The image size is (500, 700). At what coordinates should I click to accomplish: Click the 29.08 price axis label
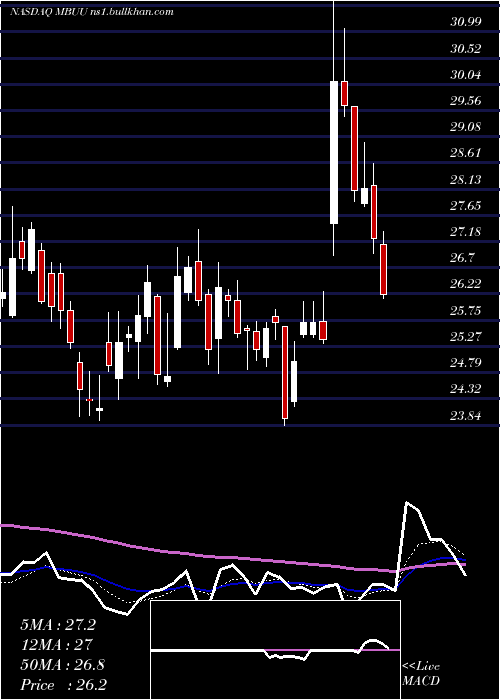(466, 127)
